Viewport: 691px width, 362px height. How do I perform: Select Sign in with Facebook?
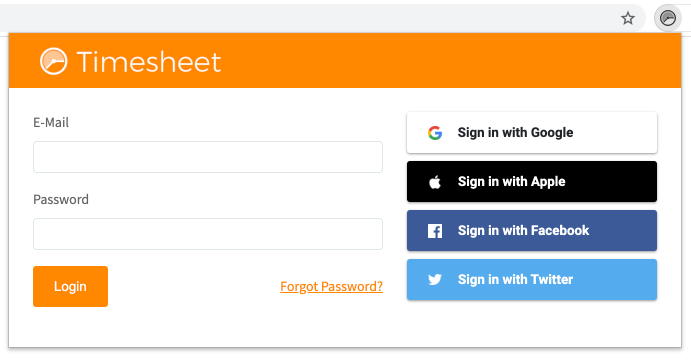pos(532,231)
